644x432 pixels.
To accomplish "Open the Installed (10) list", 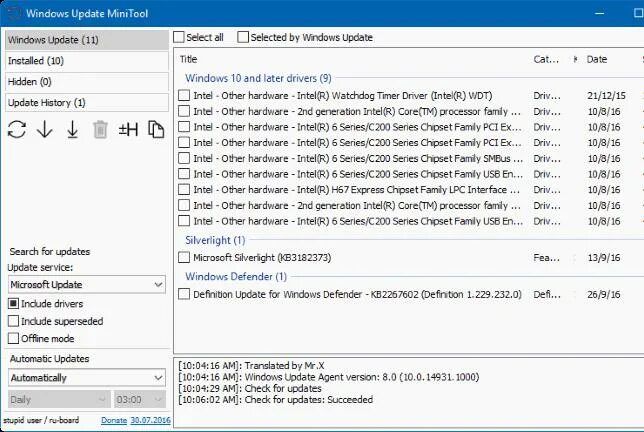I will coord(87,61).
